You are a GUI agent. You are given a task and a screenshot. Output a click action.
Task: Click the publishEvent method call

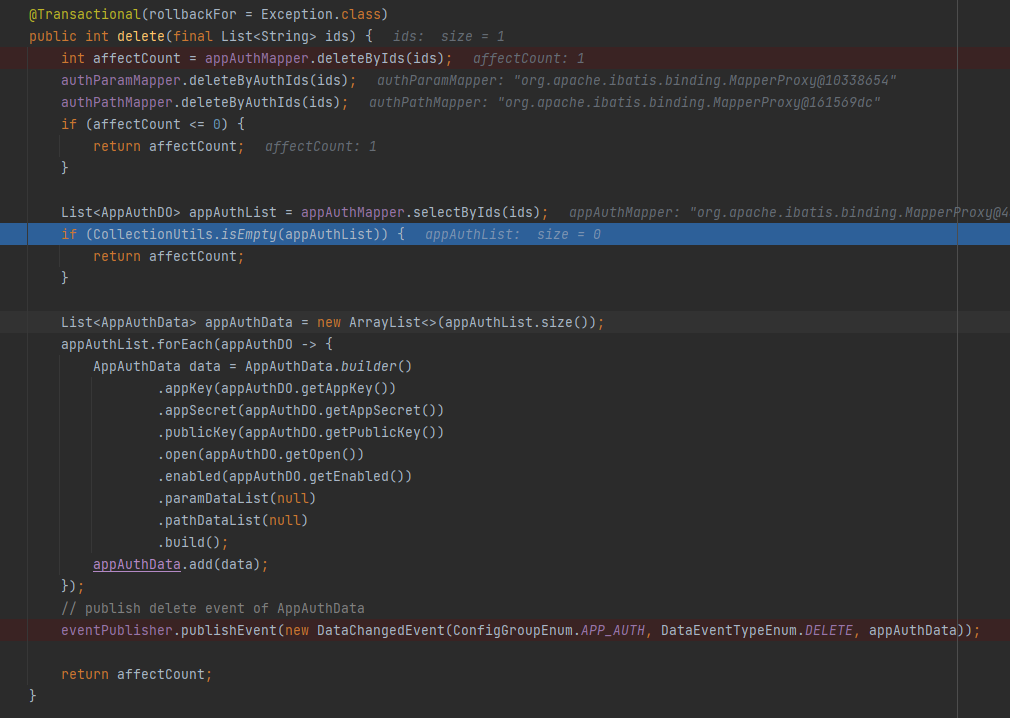click(x=229, y=630)
